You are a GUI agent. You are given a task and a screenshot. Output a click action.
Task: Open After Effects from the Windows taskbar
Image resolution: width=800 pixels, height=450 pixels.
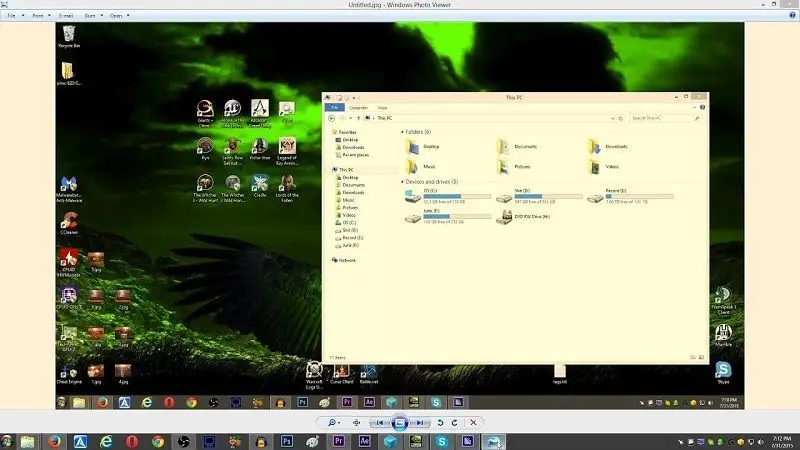coord(364,441)
